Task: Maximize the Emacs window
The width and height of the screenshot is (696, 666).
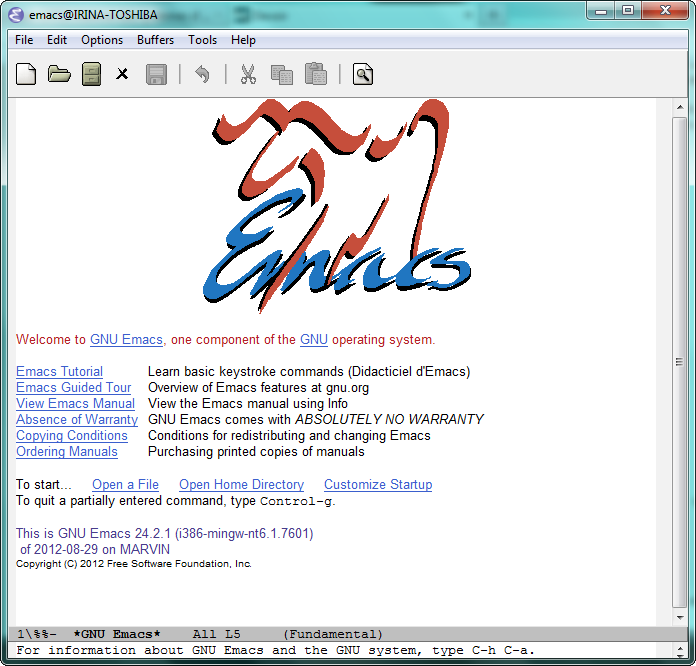Action: pos(628,11)
